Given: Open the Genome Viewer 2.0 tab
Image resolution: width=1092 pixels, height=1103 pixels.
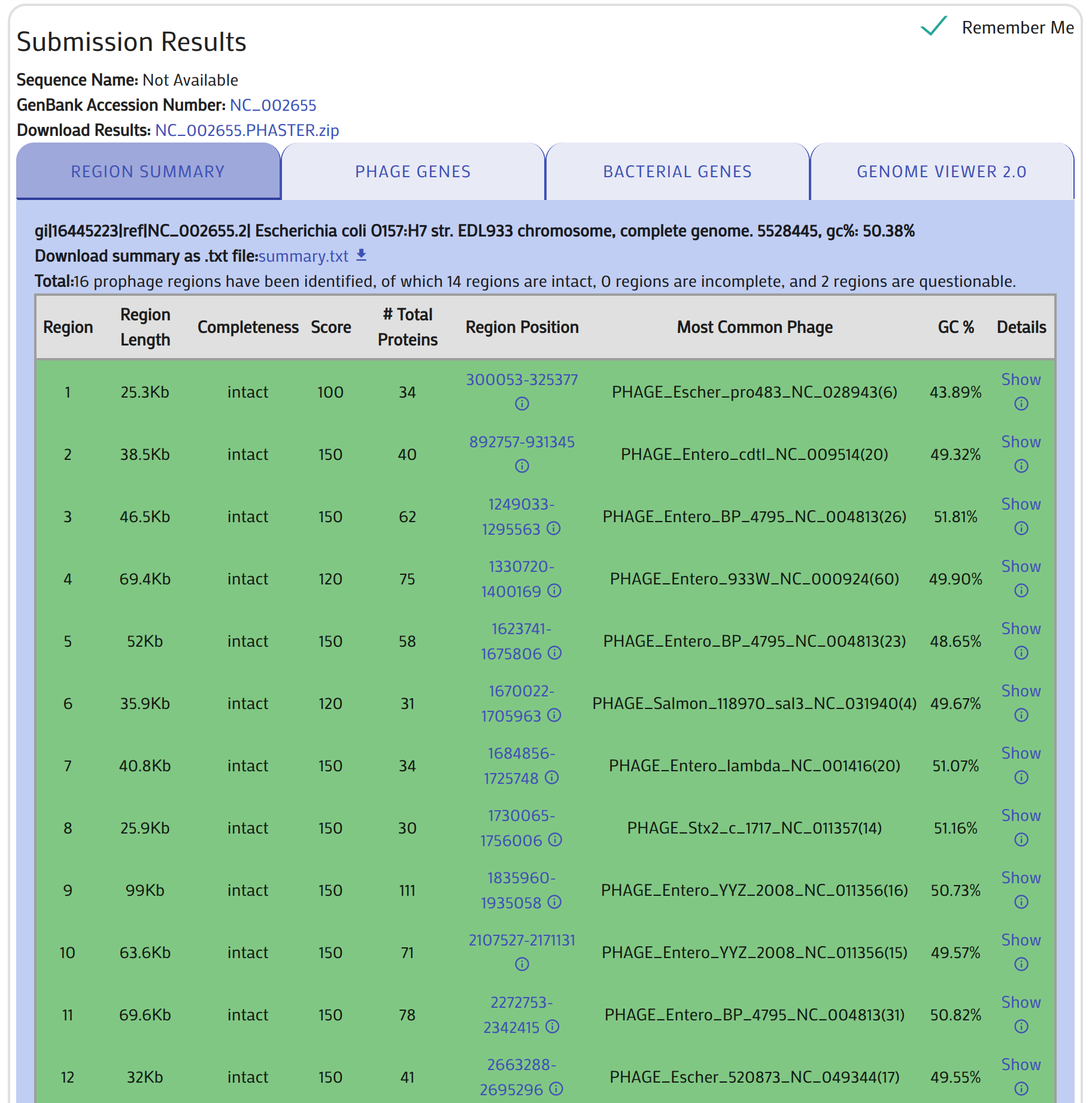Looking at the screenshot, I should coord(941,172).
